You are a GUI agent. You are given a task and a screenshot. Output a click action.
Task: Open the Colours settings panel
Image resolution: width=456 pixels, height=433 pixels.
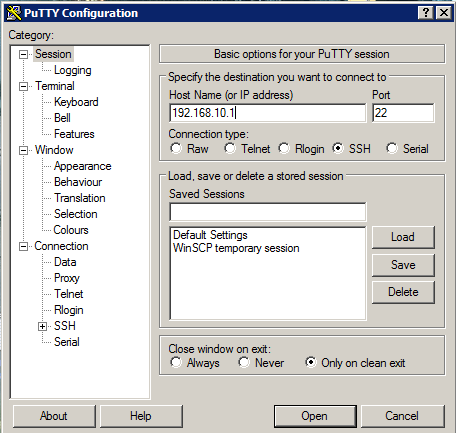click(x=71, y=230)
